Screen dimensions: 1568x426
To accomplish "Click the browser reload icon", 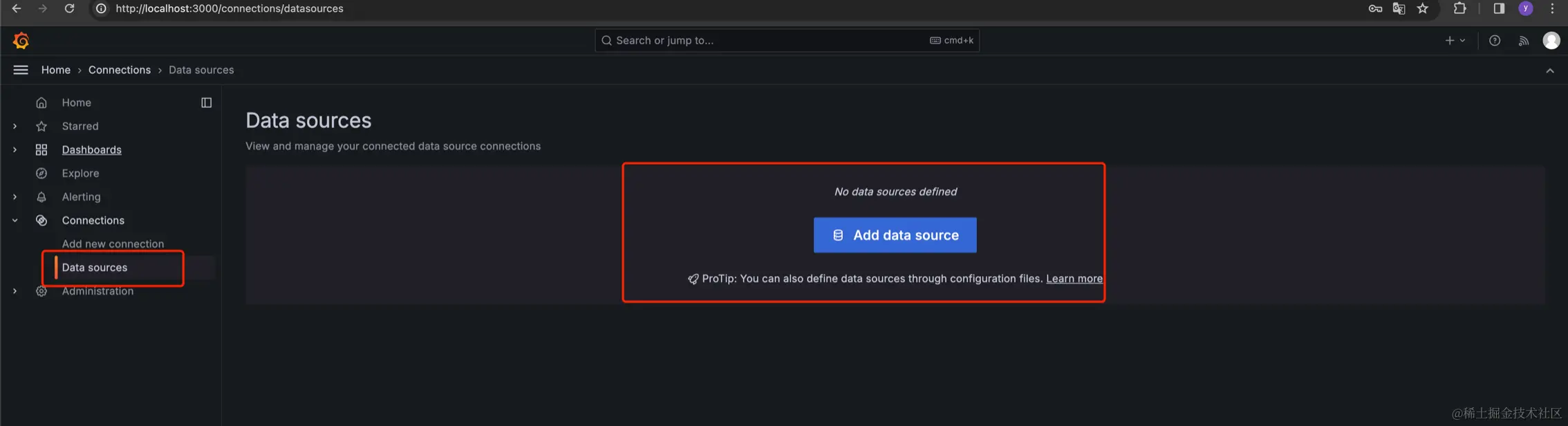I will [69, 9].
